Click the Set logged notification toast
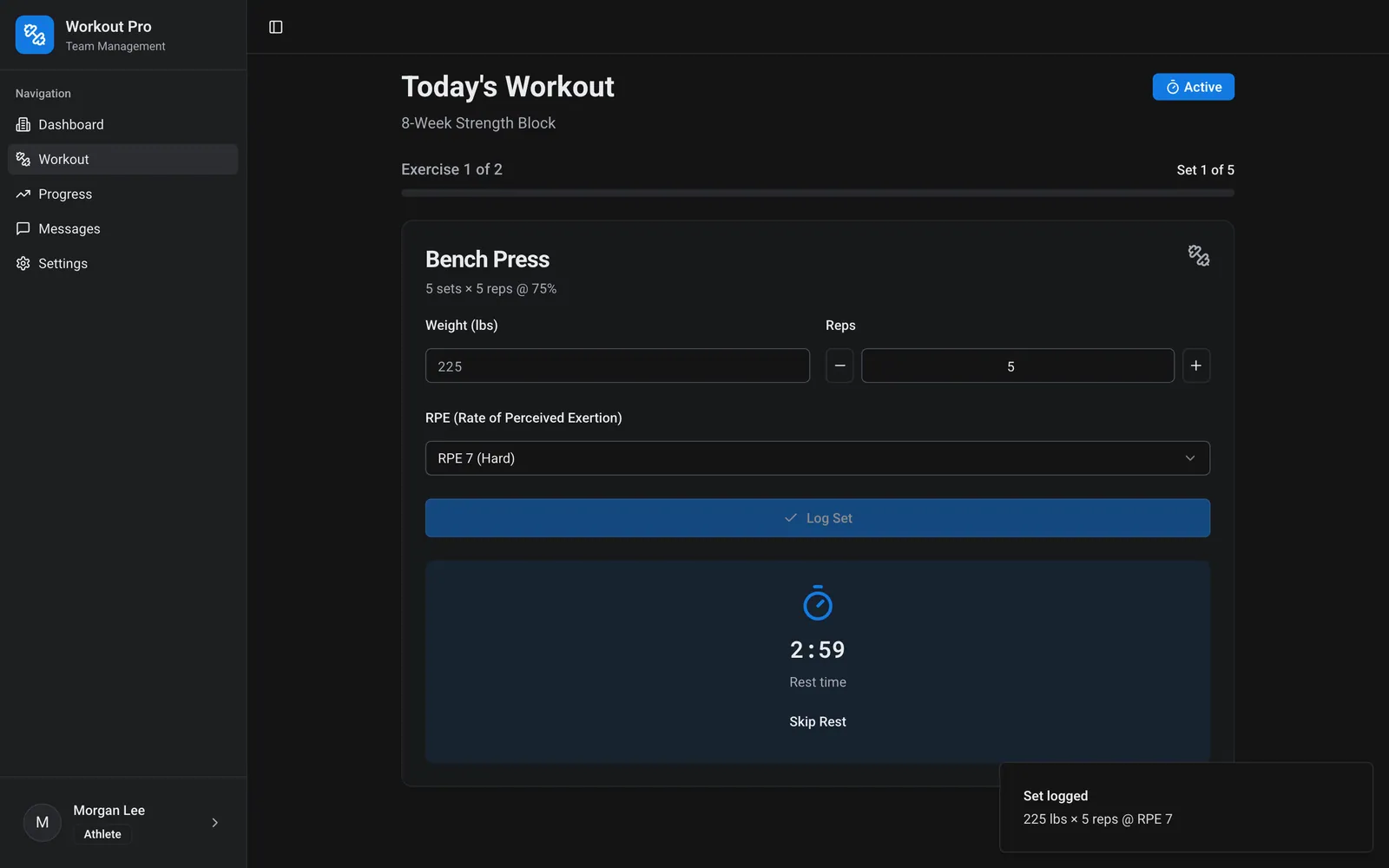 point(1186,807)
